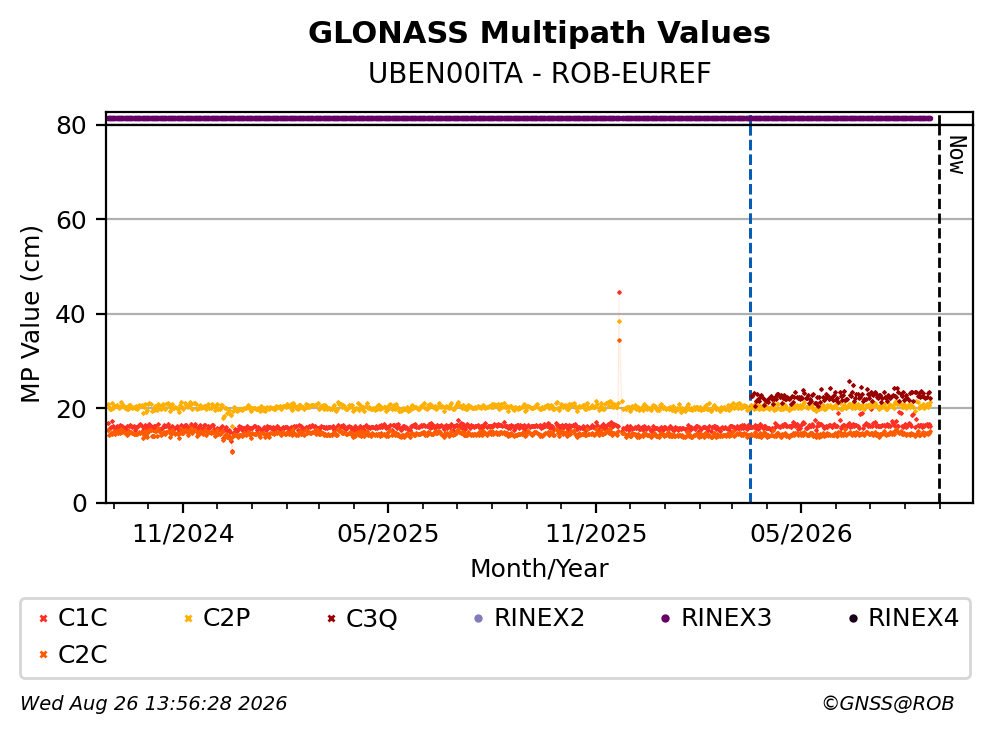This screenshot has height=734, width=993.
Task: Click the RINEX2 legend dot
Action: pos(479,619)
